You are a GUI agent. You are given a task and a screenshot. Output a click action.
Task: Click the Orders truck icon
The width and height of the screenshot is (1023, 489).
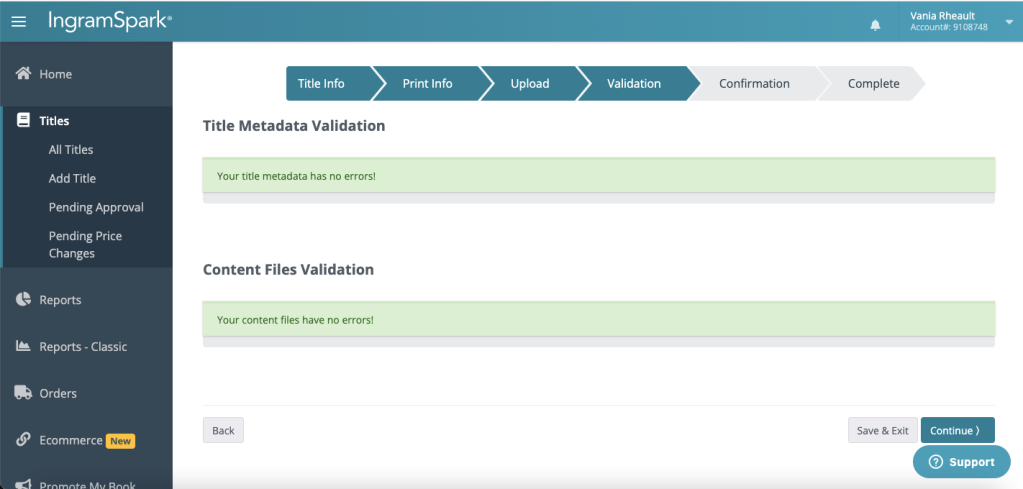23,393
